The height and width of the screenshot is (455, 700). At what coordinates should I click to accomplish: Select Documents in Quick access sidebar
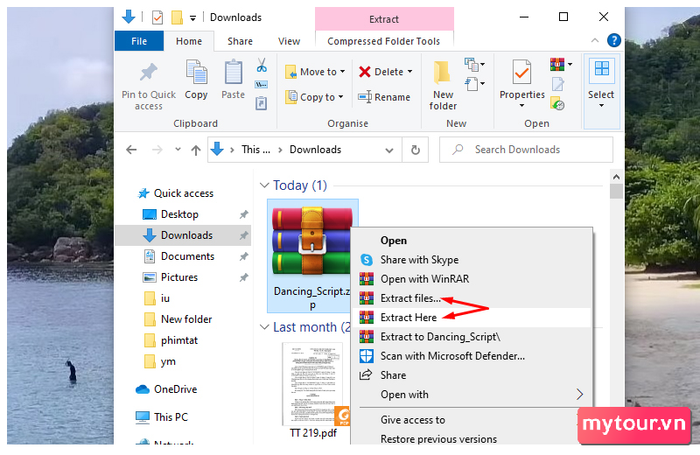[187, 256]
